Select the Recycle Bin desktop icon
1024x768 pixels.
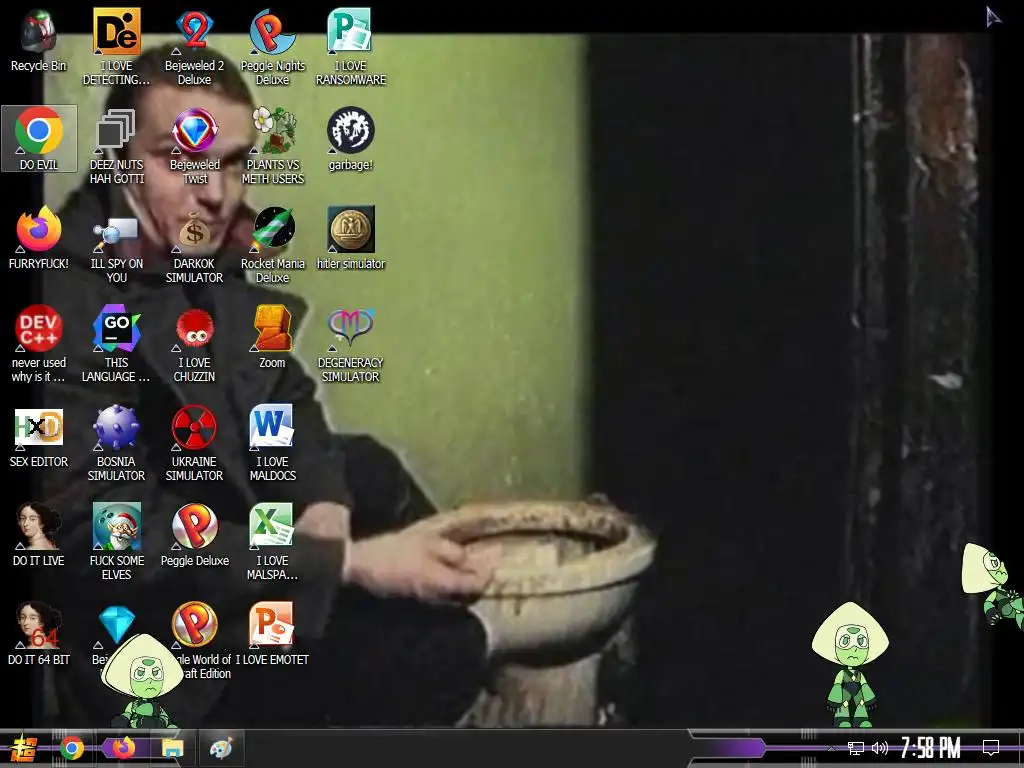pyautogui.click(x=39, y=40)
